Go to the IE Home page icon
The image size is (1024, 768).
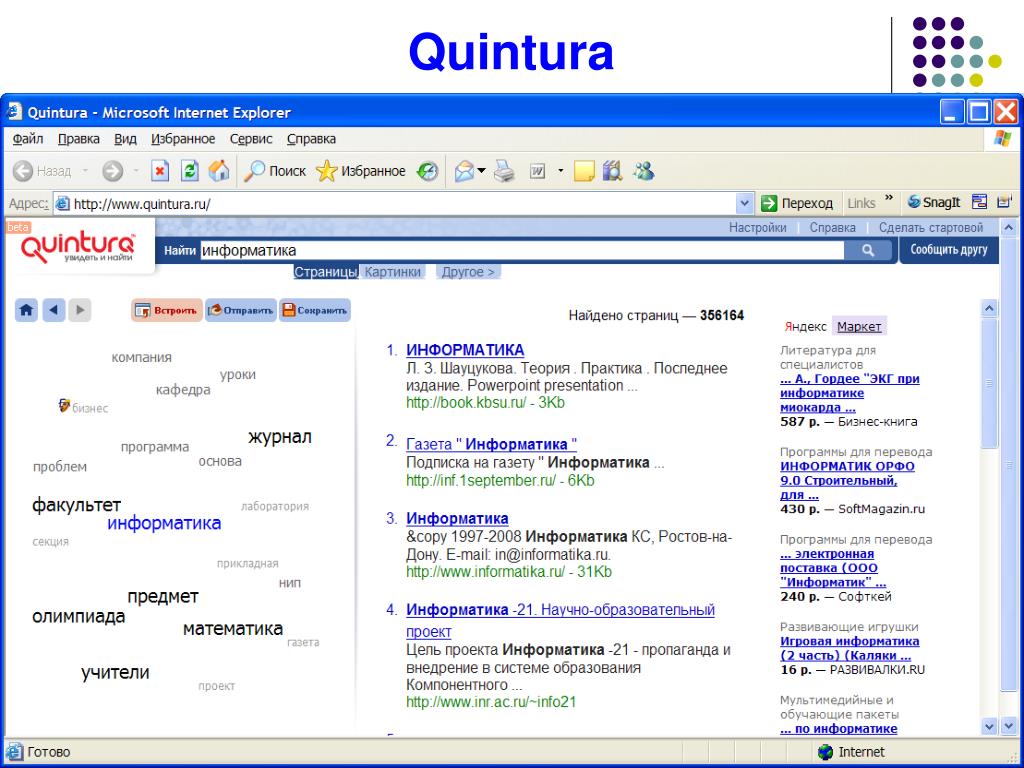coord(219,171)
